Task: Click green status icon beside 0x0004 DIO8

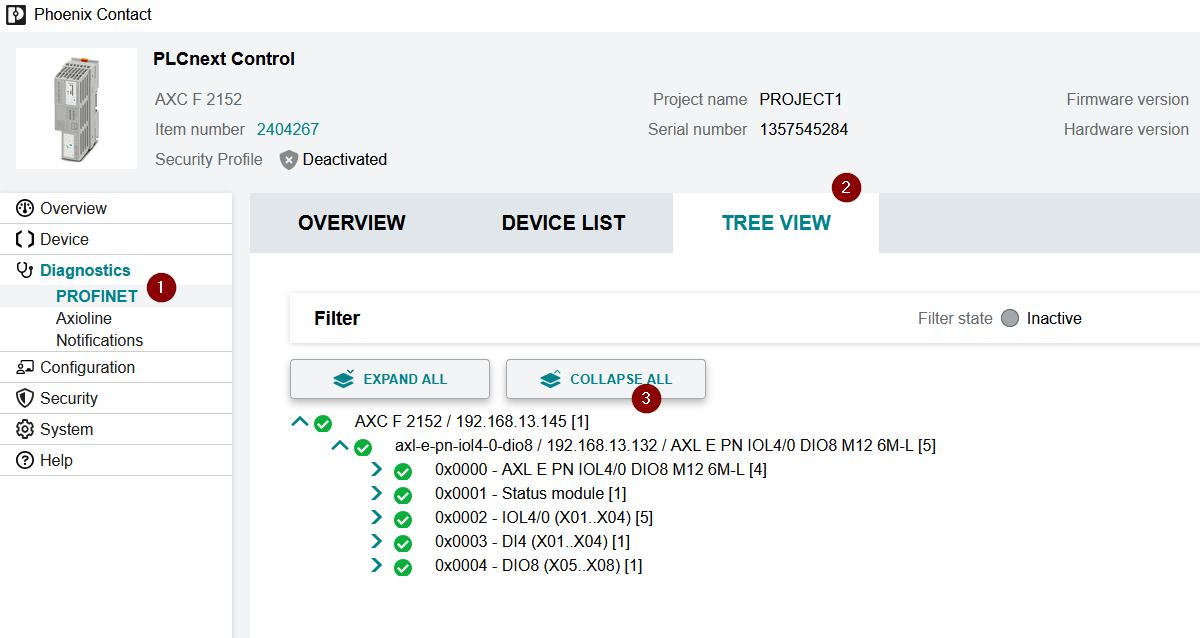Action: tap(403, 567)
